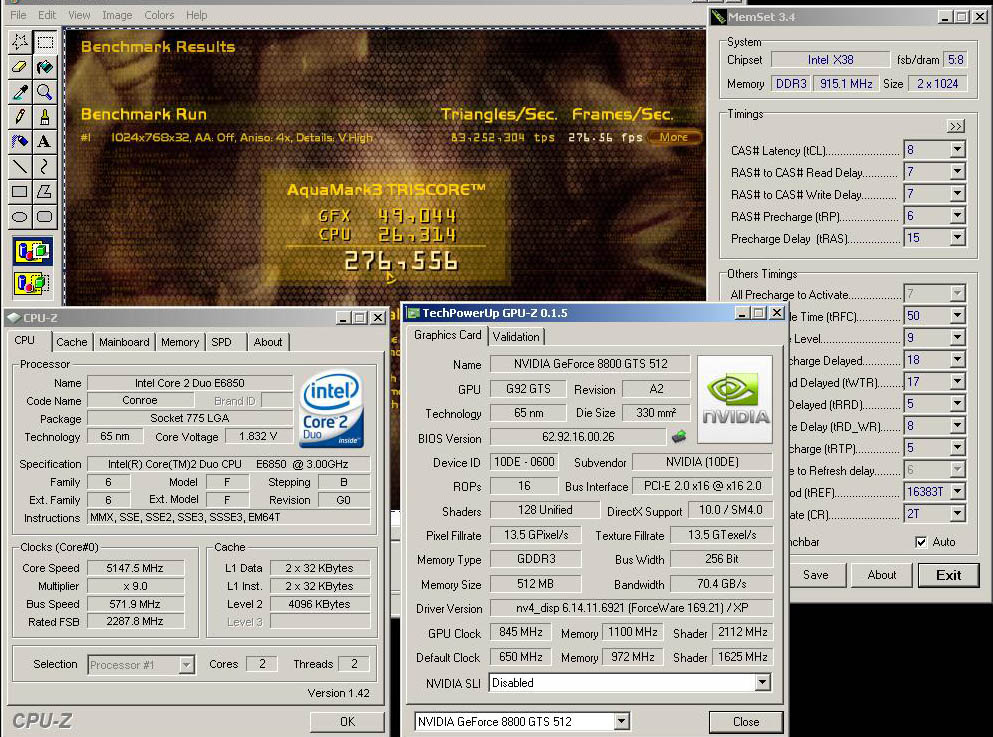Click the BIOS save chip icon in GPU-Z
Viewport: 993px width, 737px height.
[679, 436]
